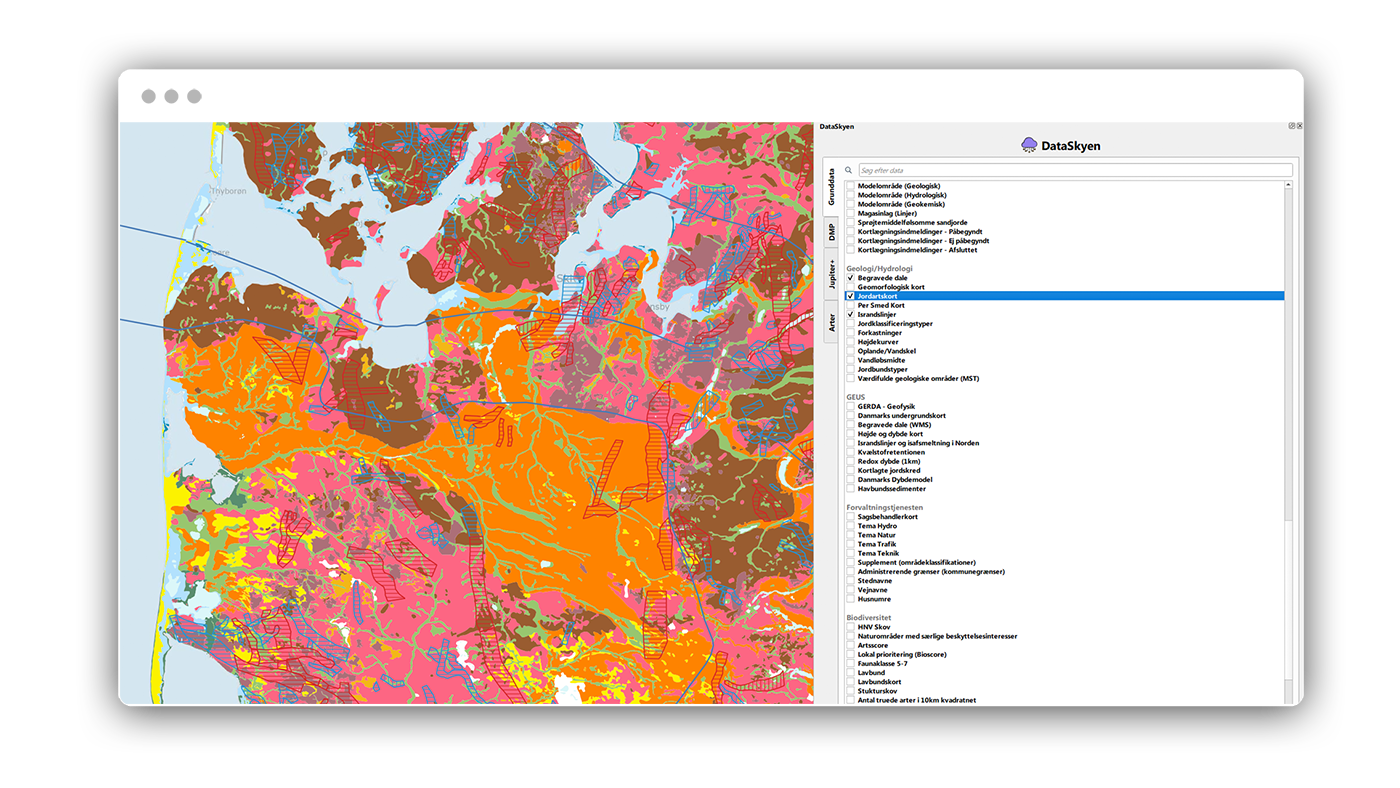Viewport: 1400px width, 788px height.
Task: Click the layer list scroll-up arrow
Action: tap(1288, 185)
